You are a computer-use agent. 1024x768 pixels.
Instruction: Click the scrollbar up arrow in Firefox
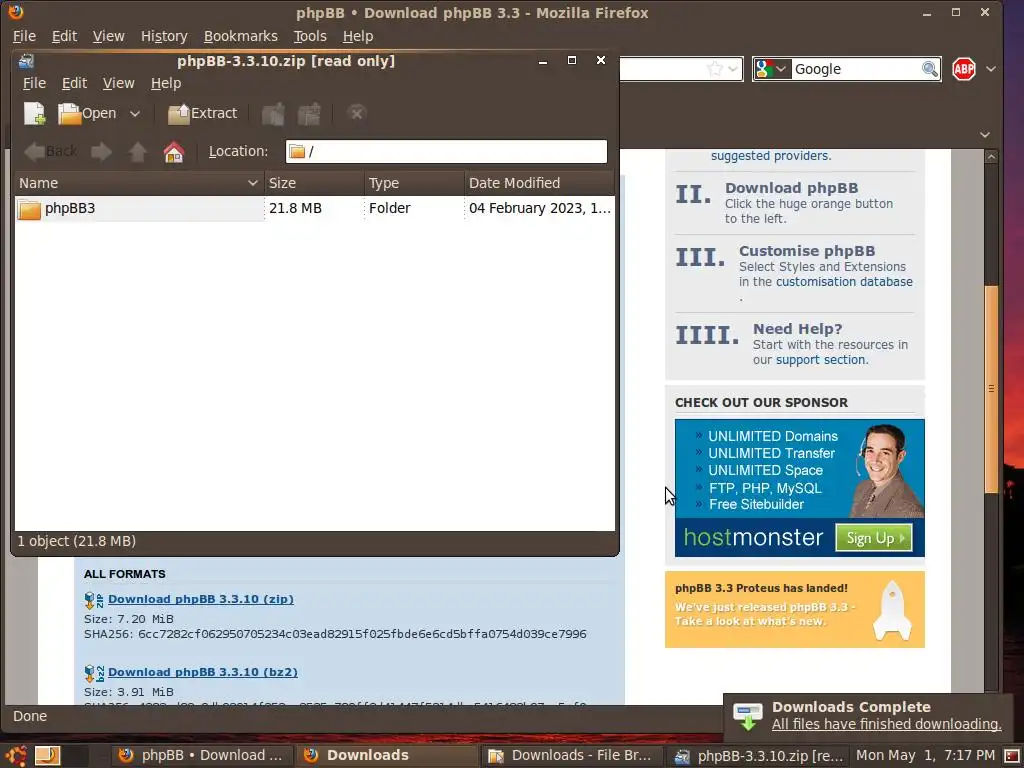[991, 157]
